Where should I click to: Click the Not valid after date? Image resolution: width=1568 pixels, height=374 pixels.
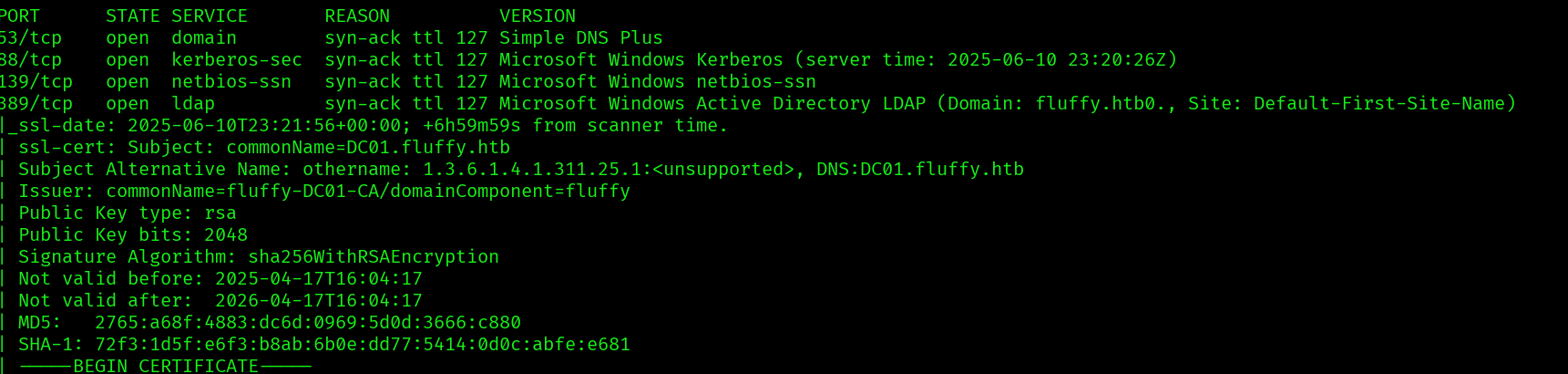coord(319,300)
